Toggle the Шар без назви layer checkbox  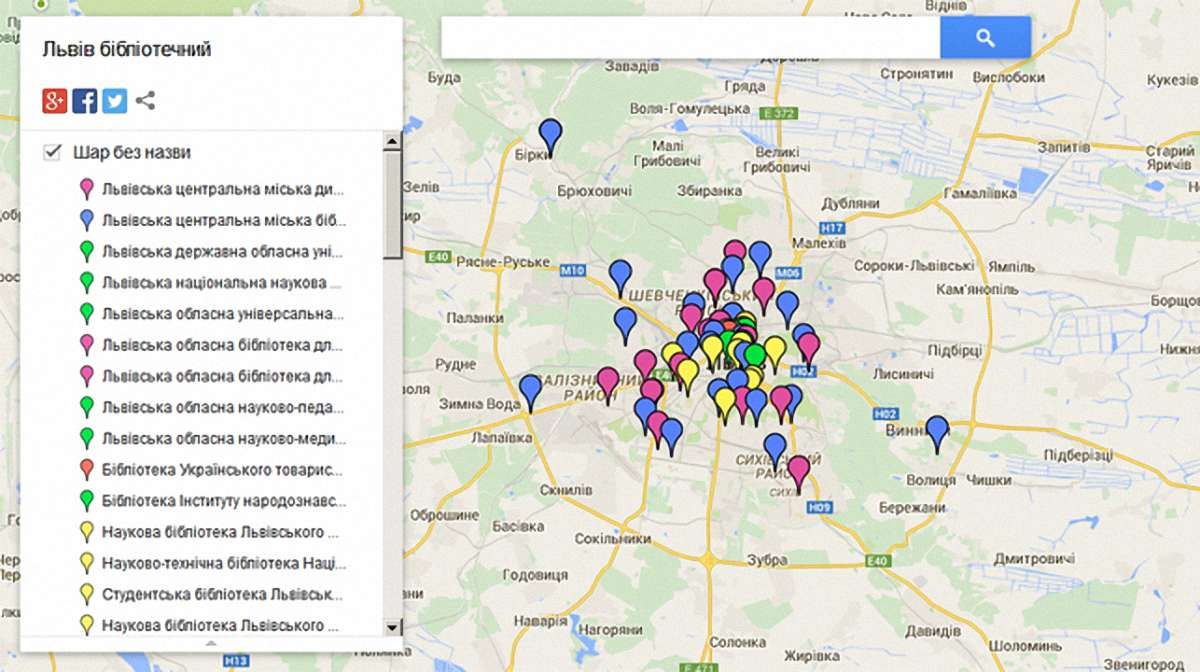point(52,153)
